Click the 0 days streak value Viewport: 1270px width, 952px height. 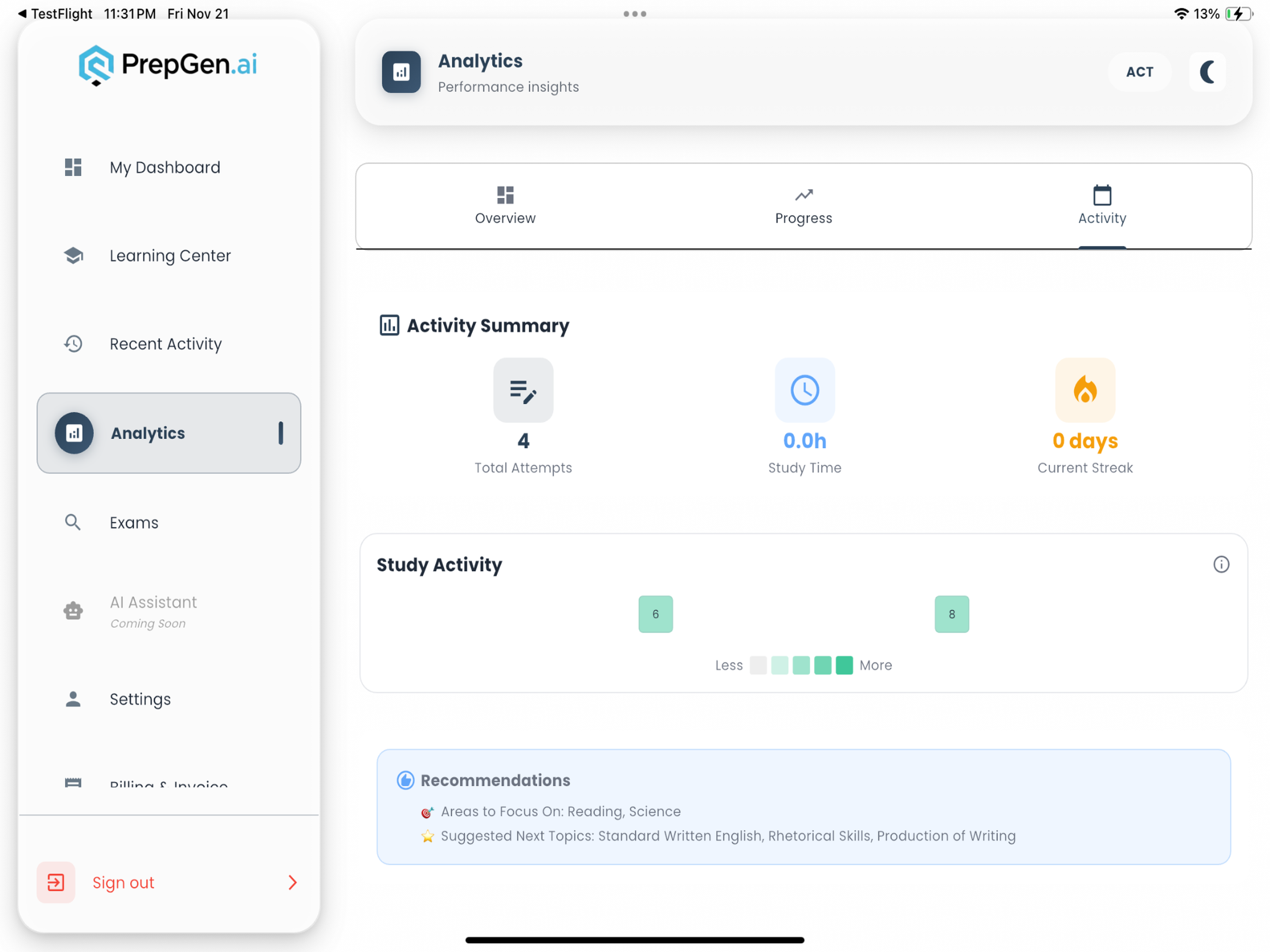coord(1085,440)
